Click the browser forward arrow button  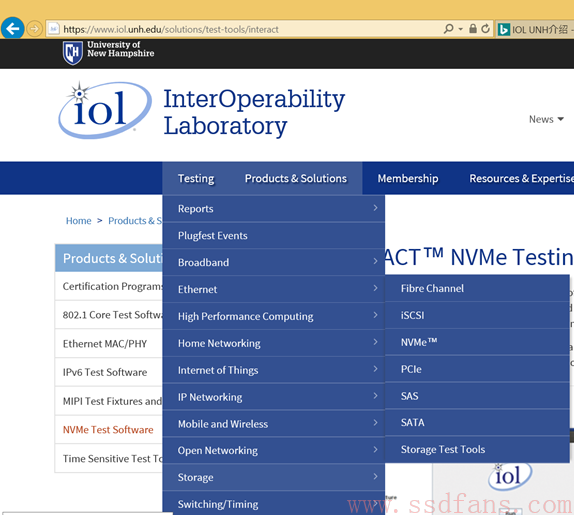tap(34, 29)
